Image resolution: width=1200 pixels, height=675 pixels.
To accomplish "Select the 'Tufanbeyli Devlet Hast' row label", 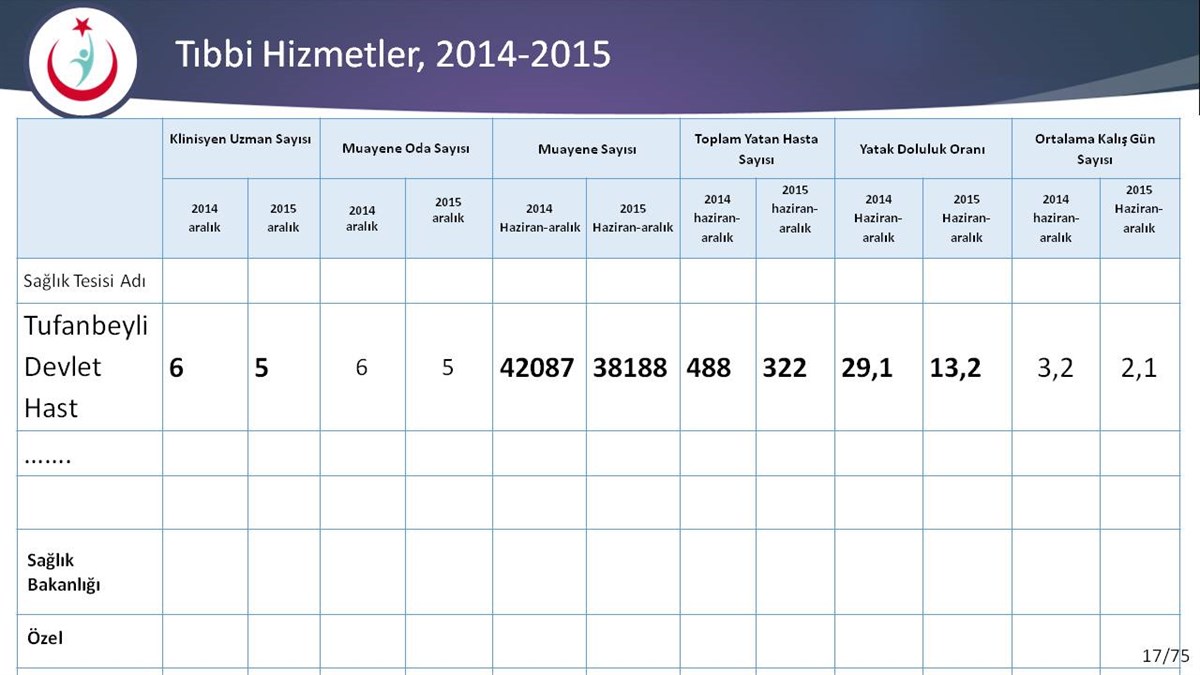I will (x=85, y=367).
